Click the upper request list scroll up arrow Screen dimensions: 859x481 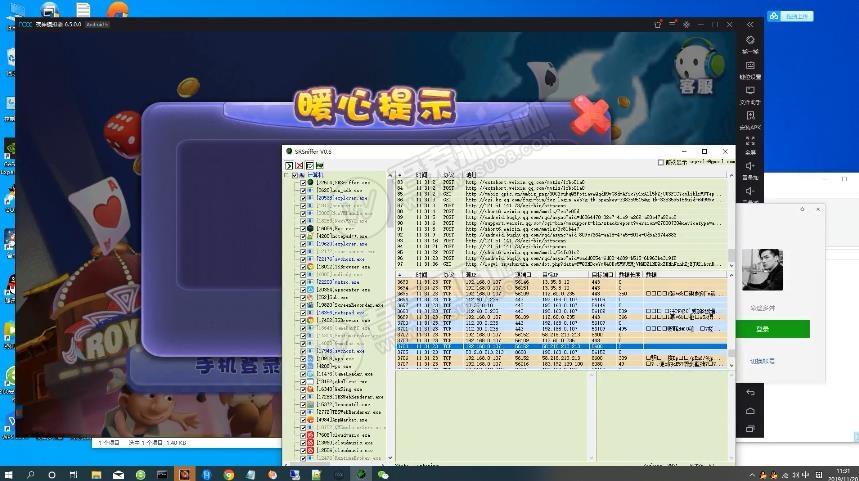(x=731, y=175)
